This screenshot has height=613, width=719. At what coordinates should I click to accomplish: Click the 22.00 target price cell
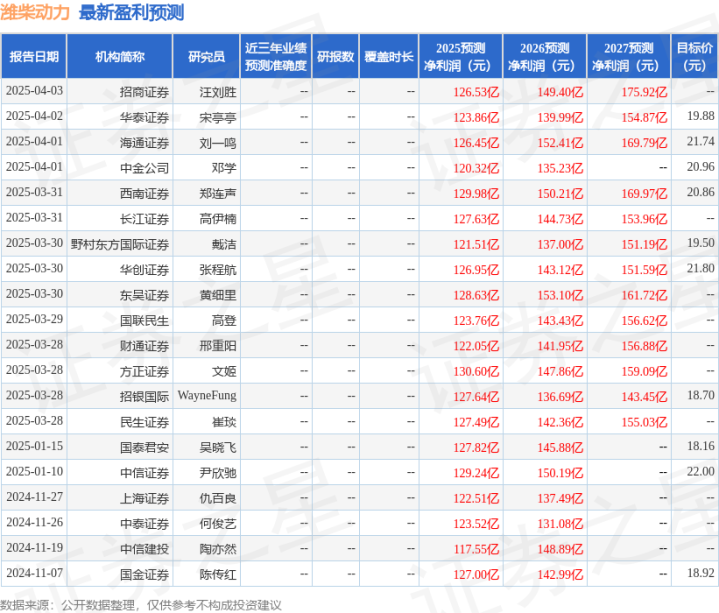tap(701, 472)
